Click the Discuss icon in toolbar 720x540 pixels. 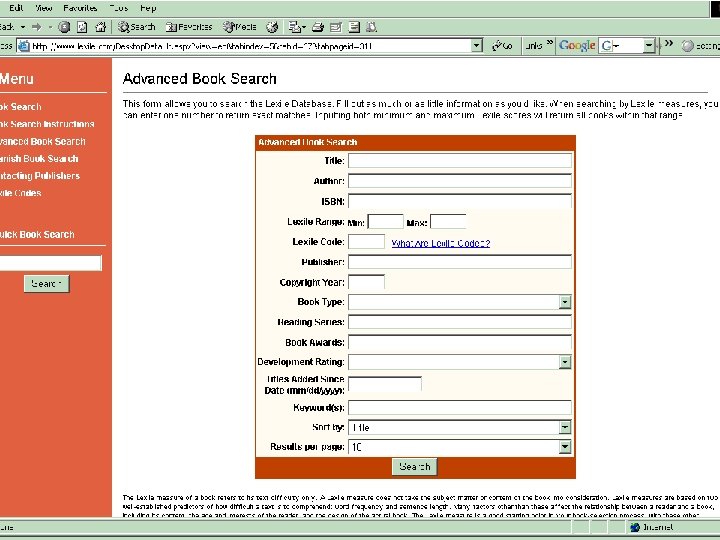tap(354, 28)
